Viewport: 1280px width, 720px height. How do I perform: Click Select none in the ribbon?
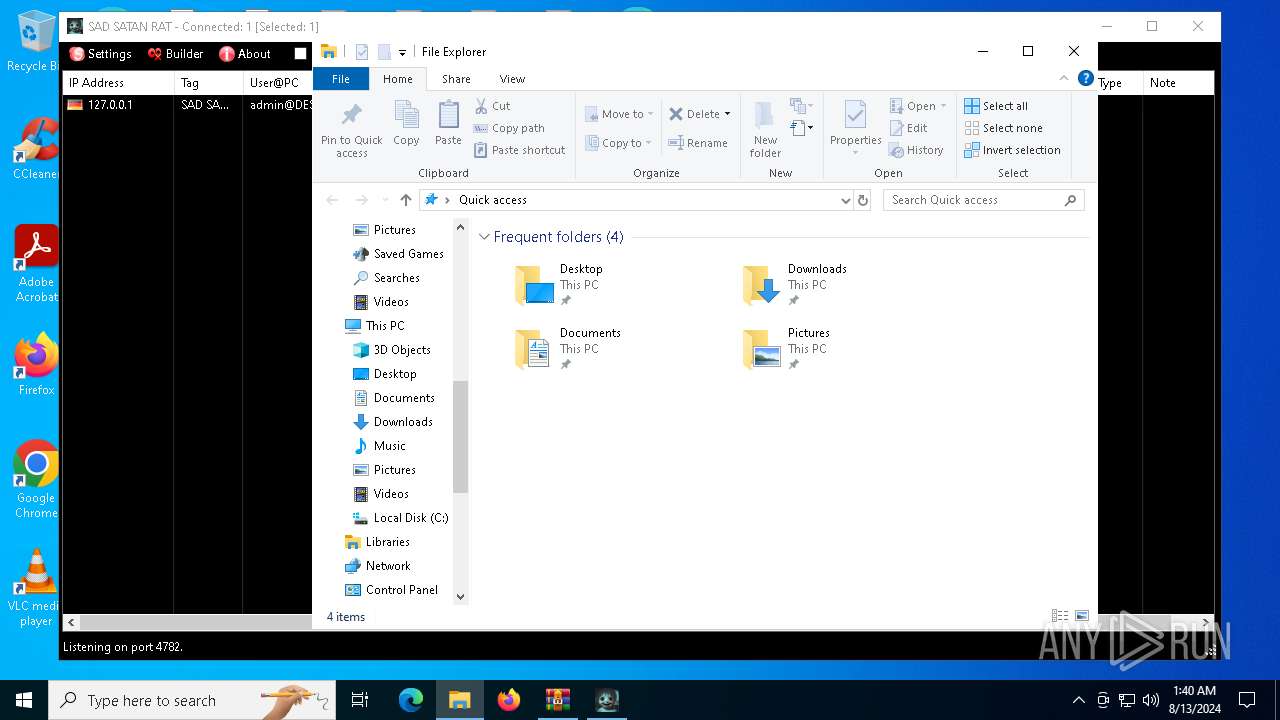1003,128
